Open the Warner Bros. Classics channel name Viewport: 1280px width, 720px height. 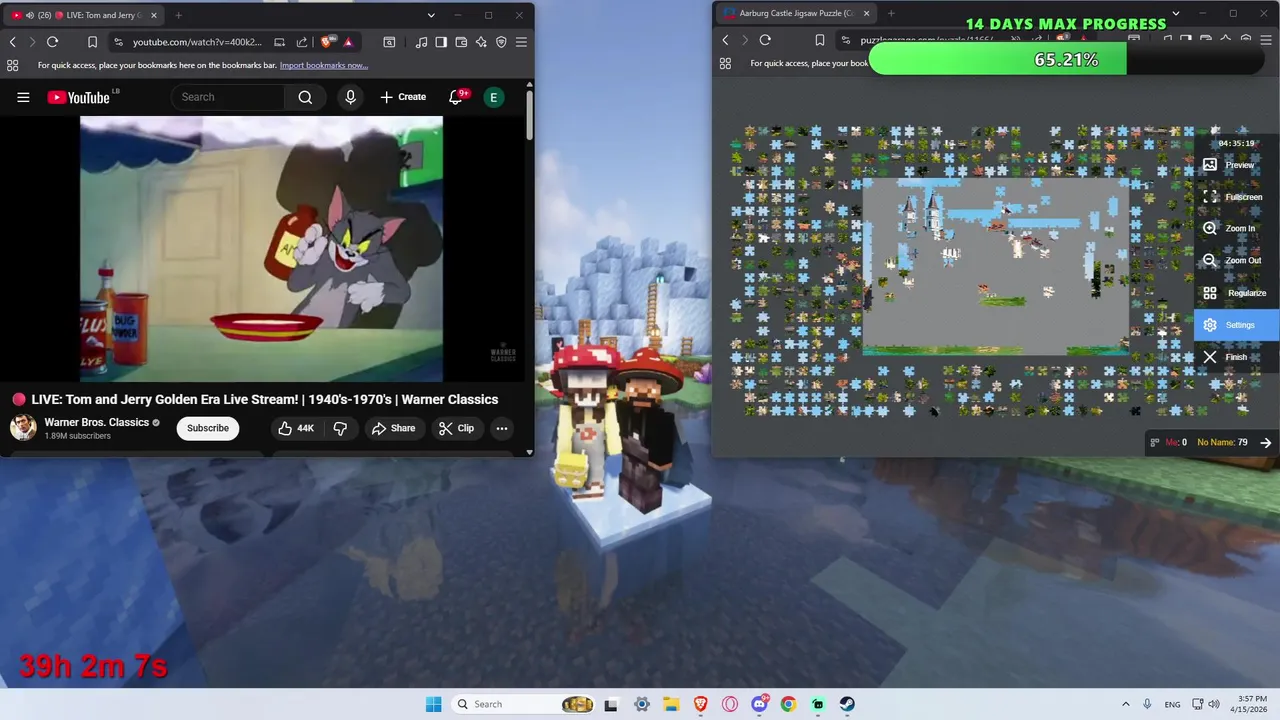[x=97, y=422]
